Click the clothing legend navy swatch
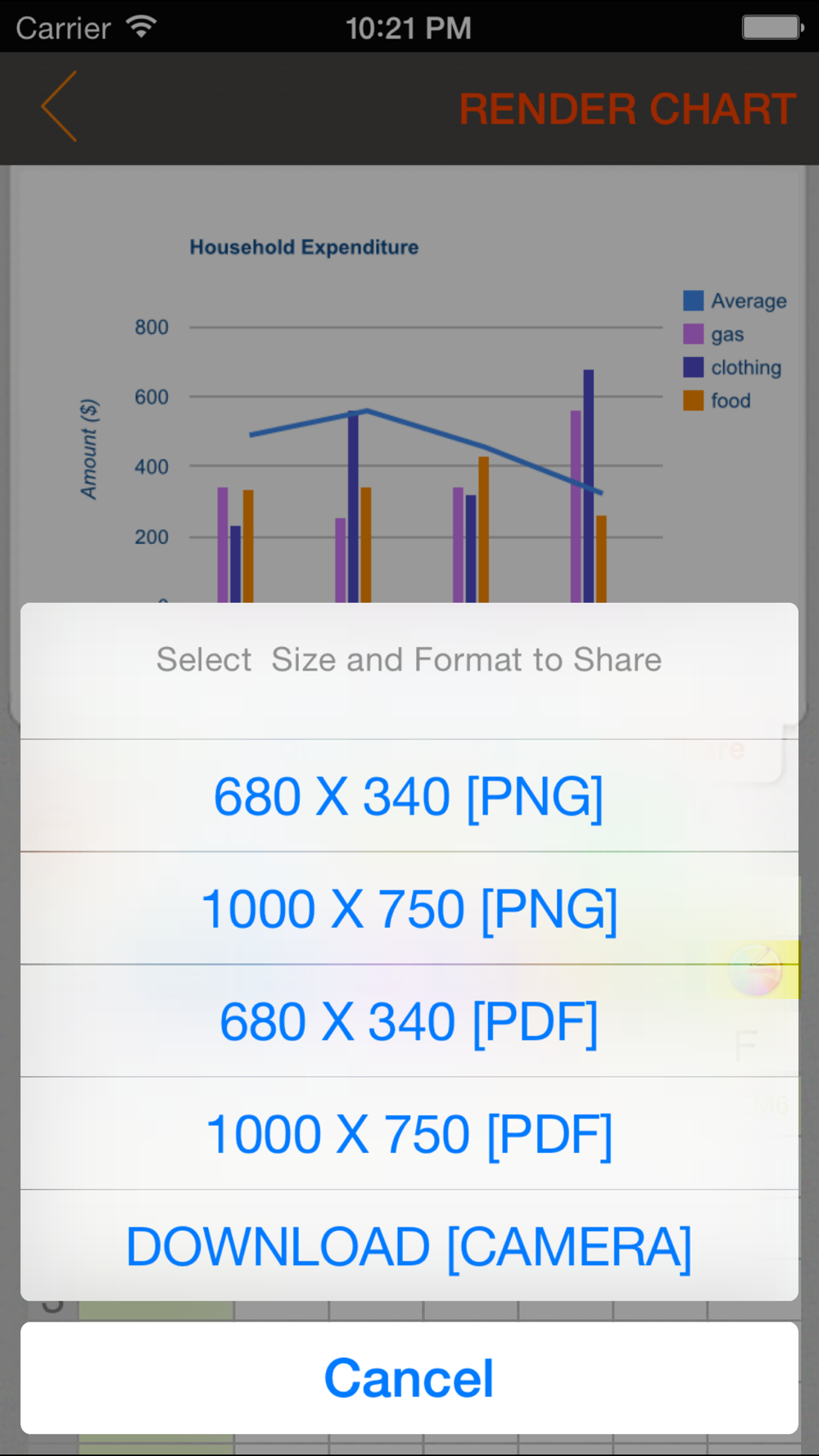819x1456 pixels. [x=693, y=367]
